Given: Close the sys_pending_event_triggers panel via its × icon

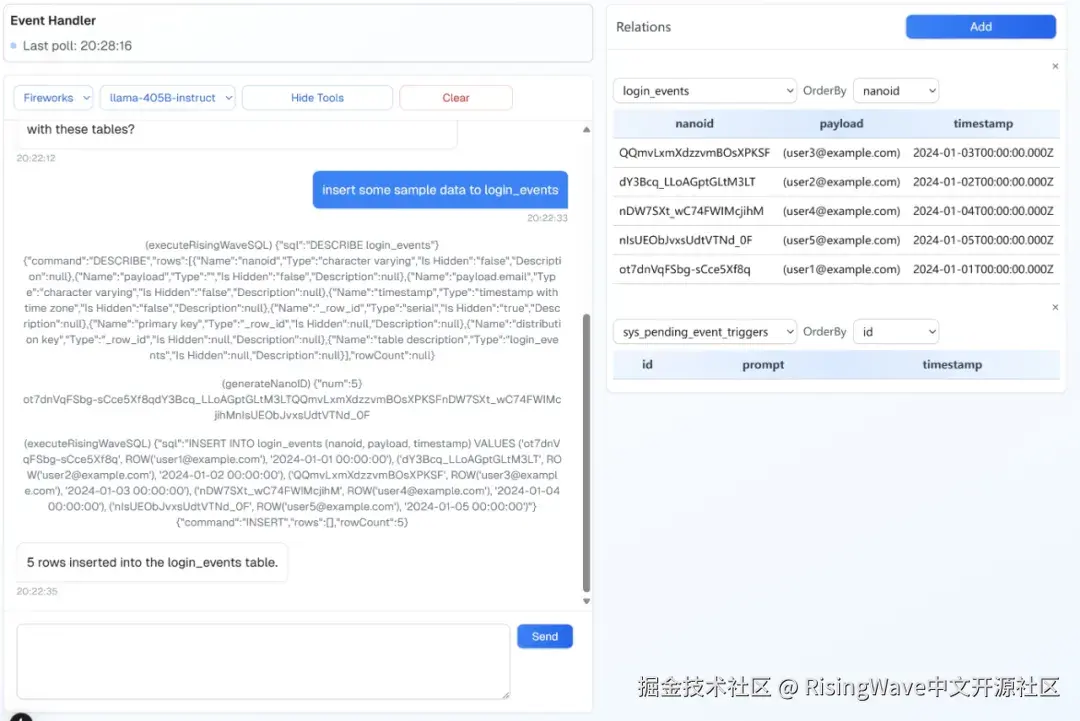Looking at the screenshot, I should coord(1056,307).
